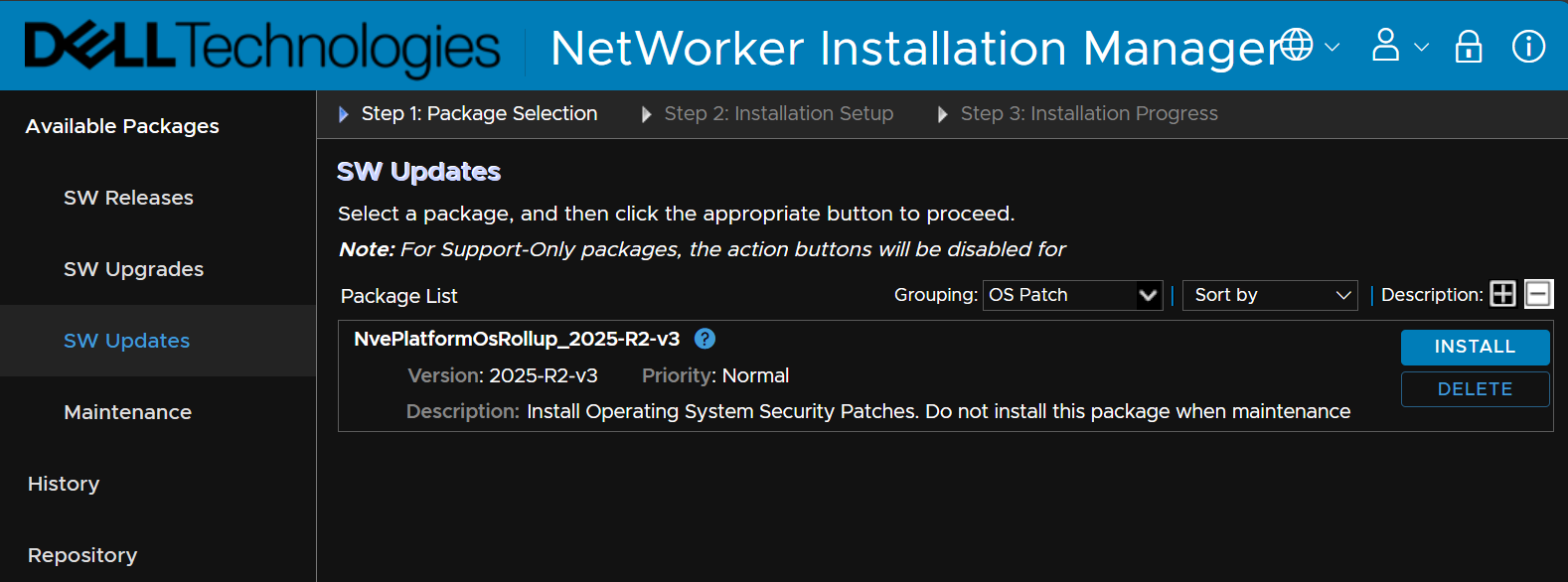Screen dimensions: 1568x582
Task: Go to SW Releases in sidebar
Action: pyautogui.click(x=128, y=198)
